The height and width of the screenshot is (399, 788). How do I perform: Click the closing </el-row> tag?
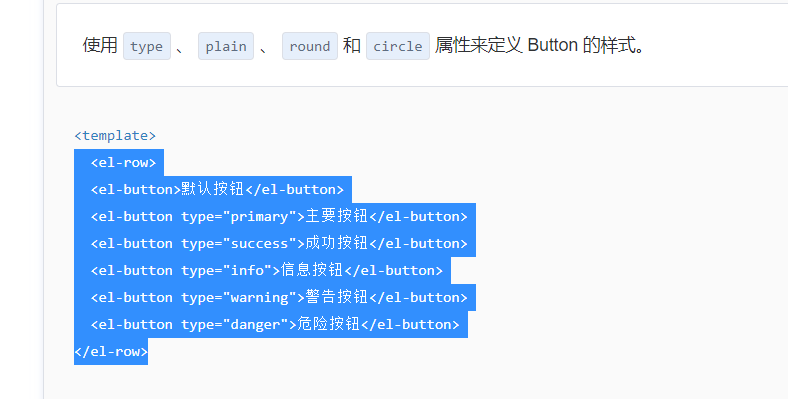click(x=111, y=352)
